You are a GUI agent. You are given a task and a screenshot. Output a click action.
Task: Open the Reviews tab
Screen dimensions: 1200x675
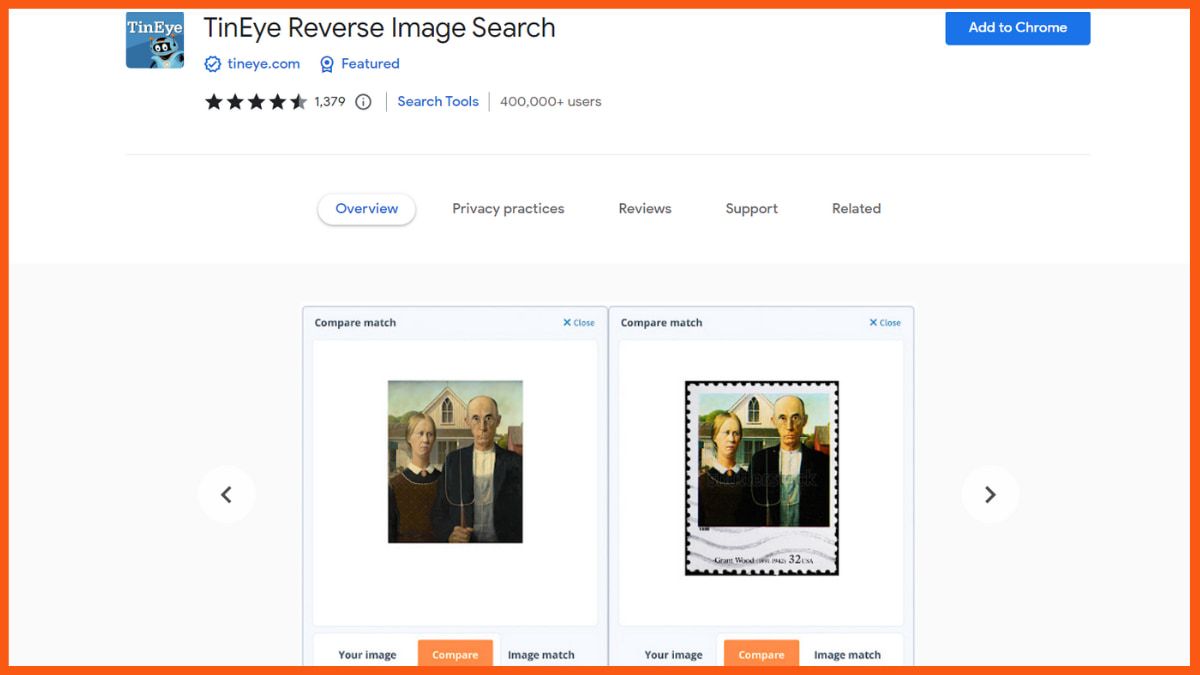(x=645, y=209)
